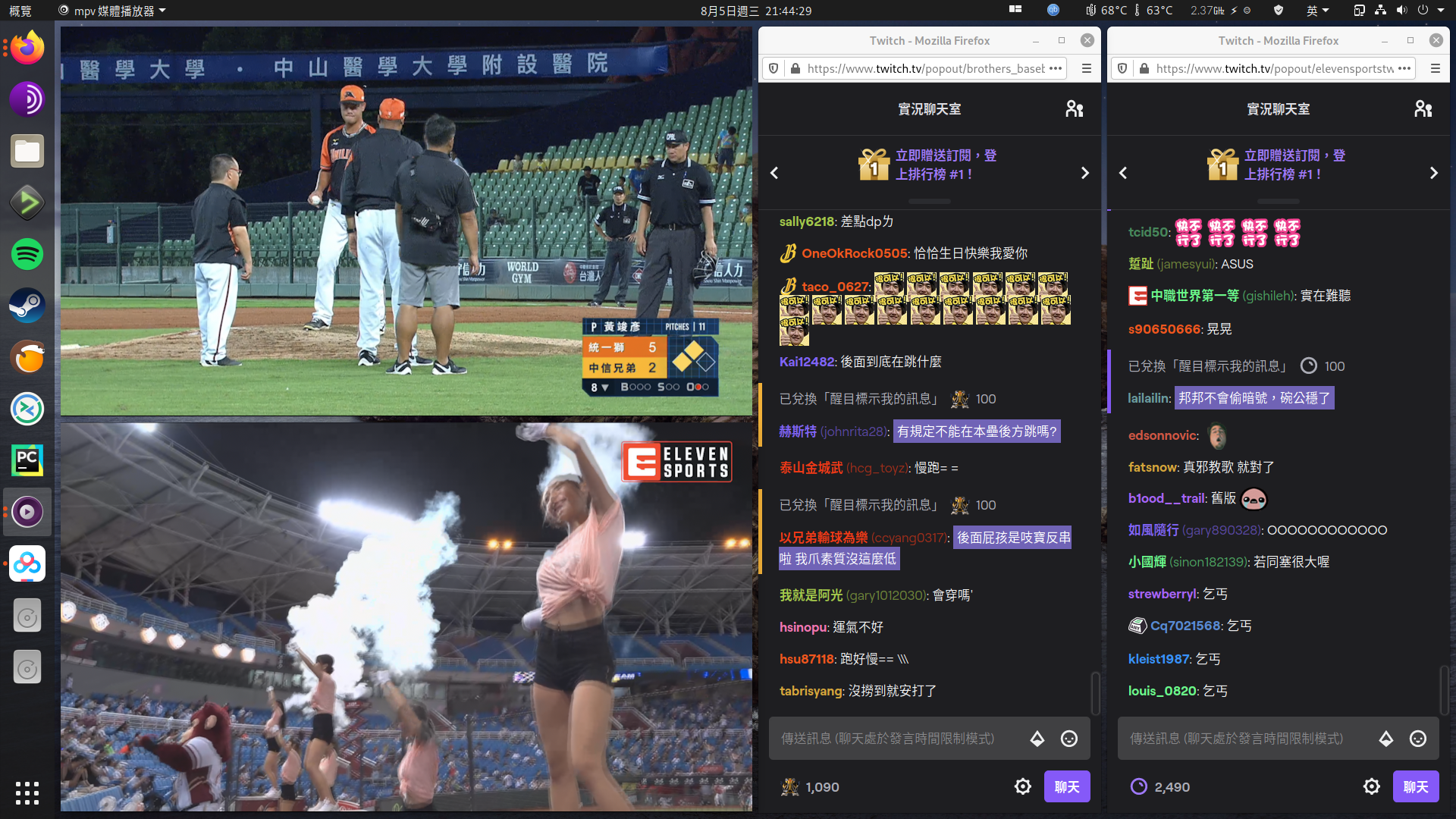
Task: Open username OneOkRock0505 in chat
Action: point(855,253)
